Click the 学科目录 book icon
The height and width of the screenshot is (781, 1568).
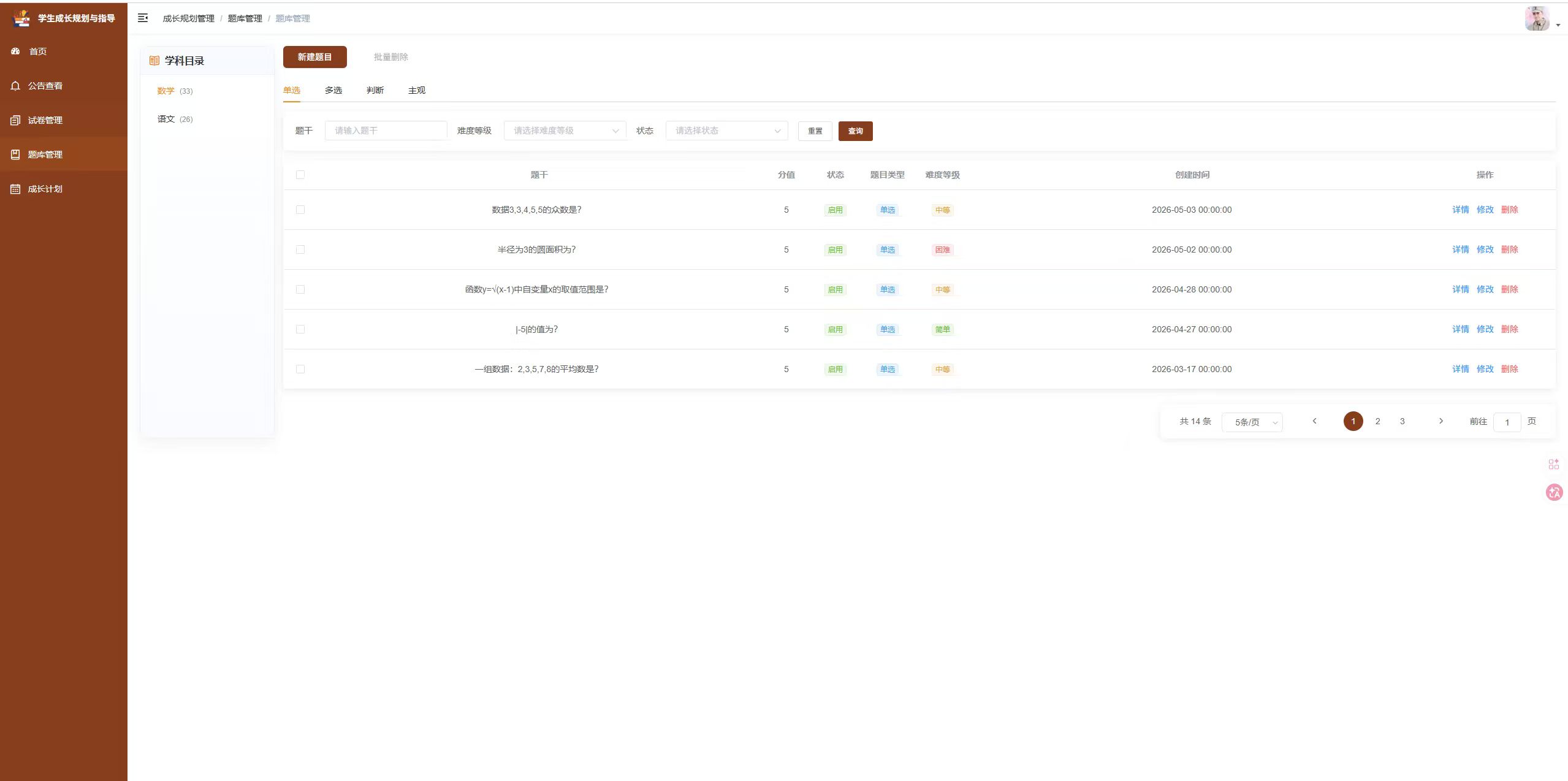coord(154,61)
